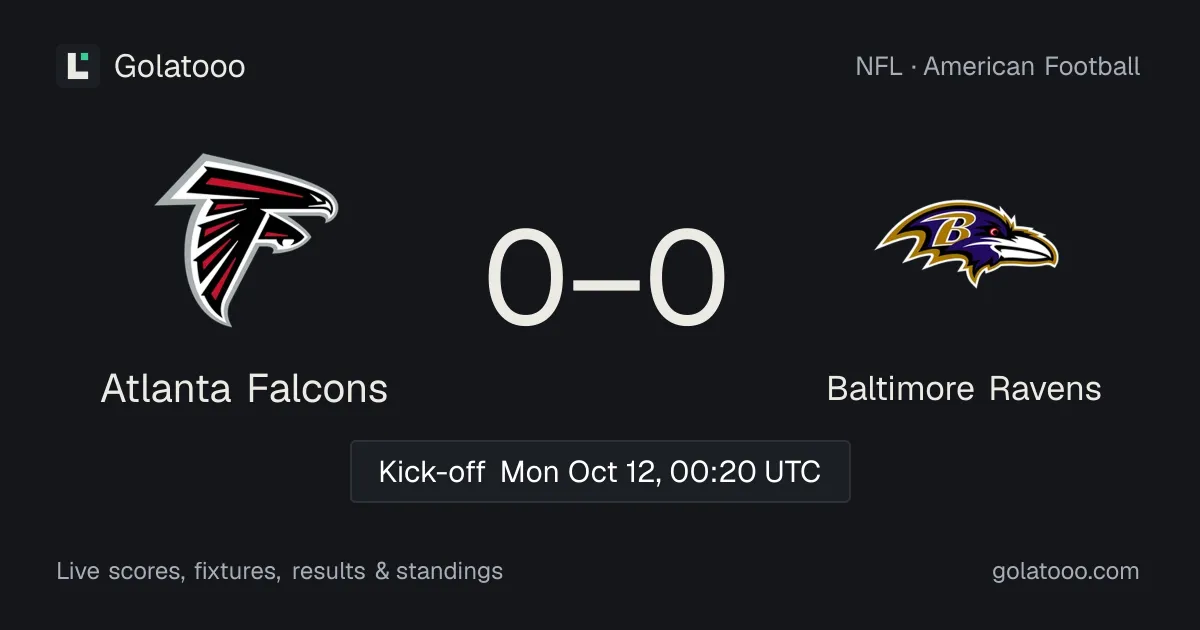Click the American Football sport label
Viewport: 1200px width, 630px height.
point(1032,67)
